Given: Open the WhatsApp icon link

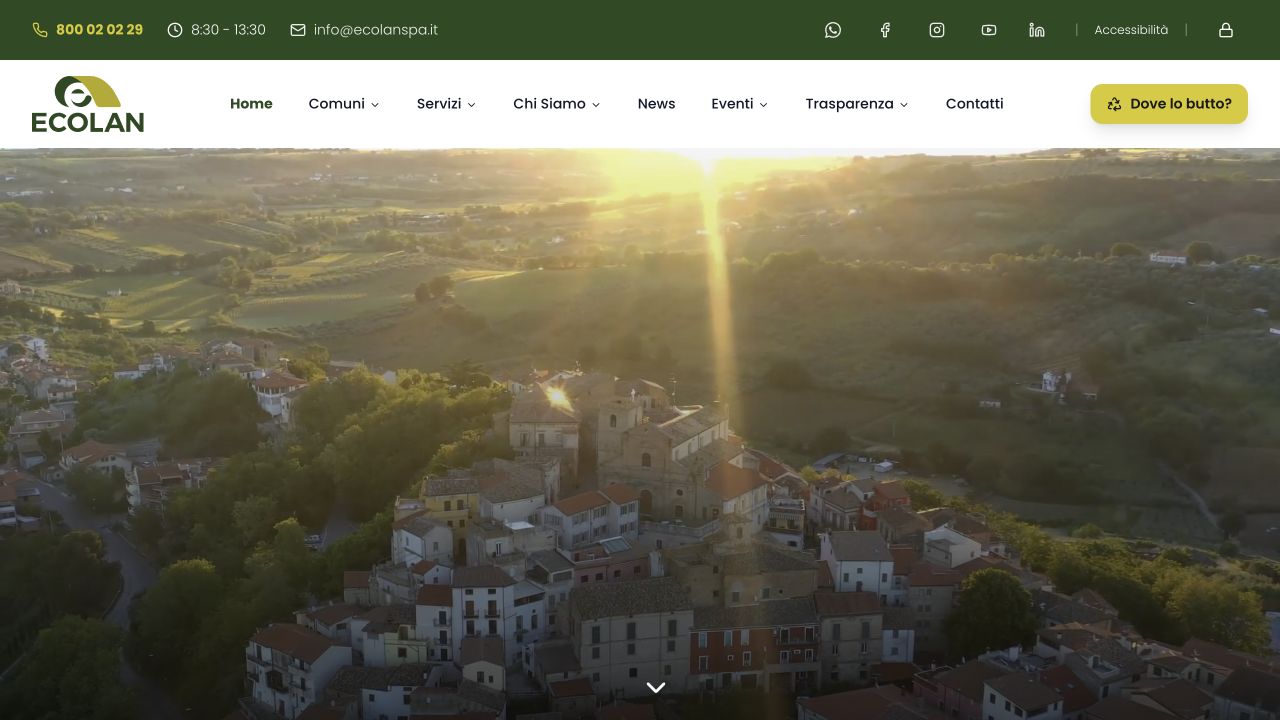Looking at the screenshot, I should (x=833, y=30).
